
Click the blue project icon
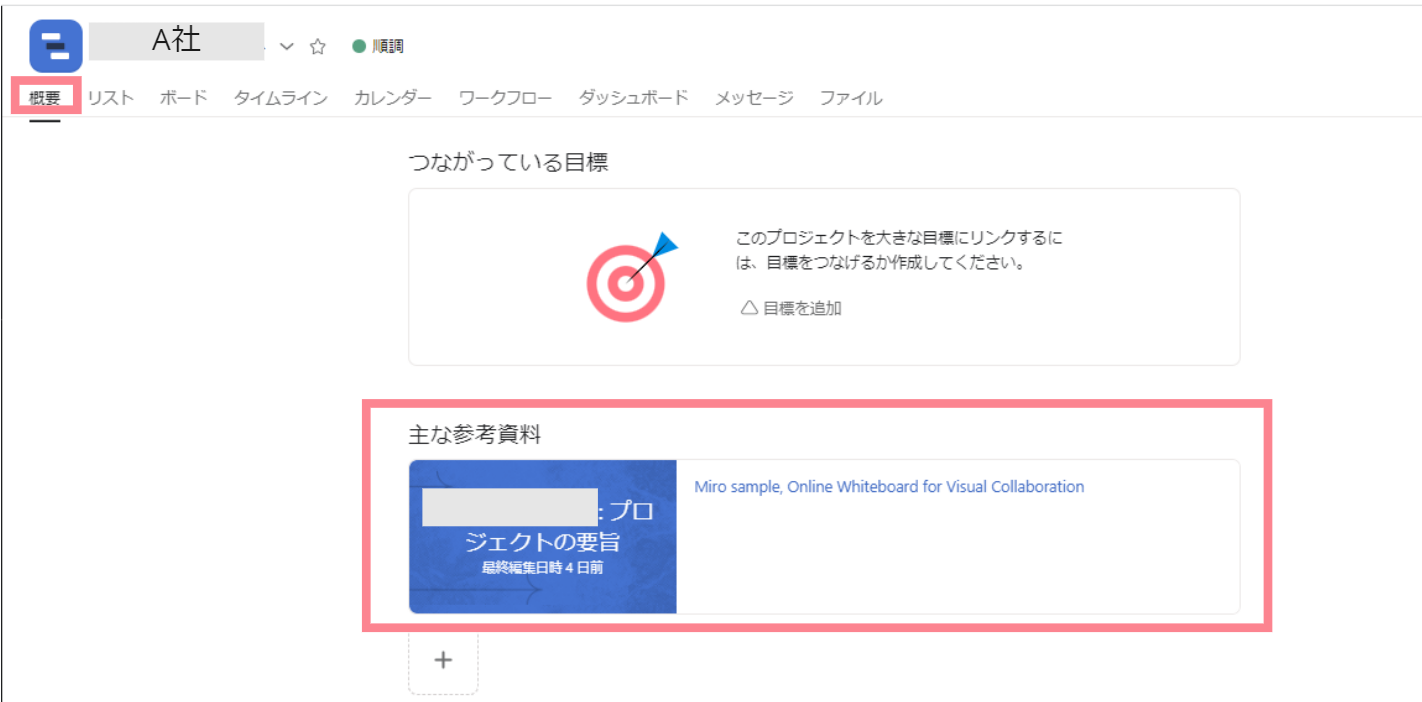click(56, 46)
